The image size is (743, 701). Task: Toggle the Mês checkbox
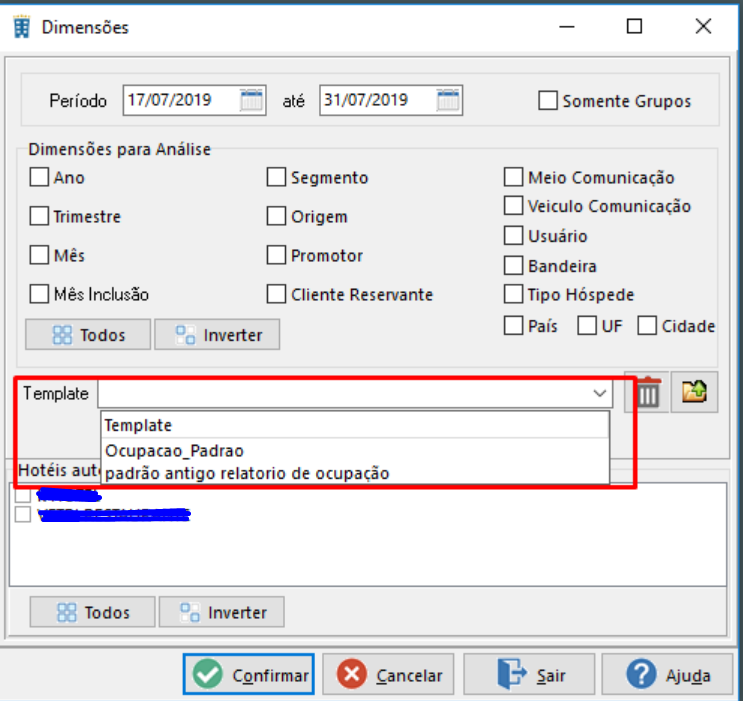pyautogui.click(x=39, y=255)
